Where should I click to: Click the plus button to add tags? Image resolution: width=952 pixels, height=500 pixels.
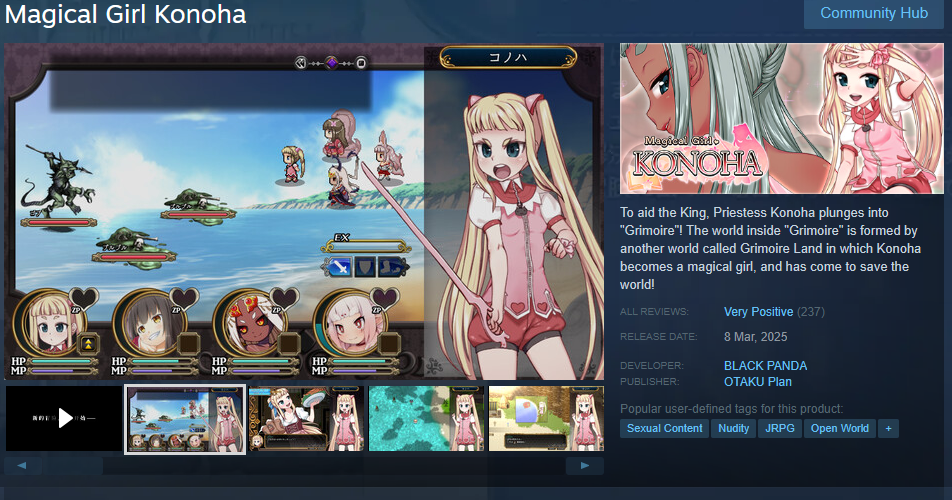tap(888, 428)
